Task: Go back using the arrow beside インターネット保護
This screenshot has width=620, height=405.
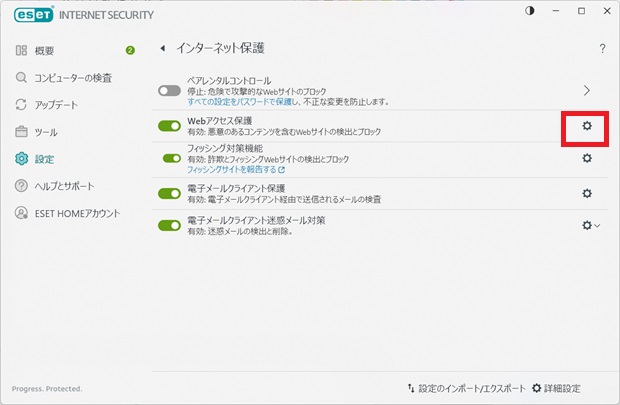Action: 162,48
